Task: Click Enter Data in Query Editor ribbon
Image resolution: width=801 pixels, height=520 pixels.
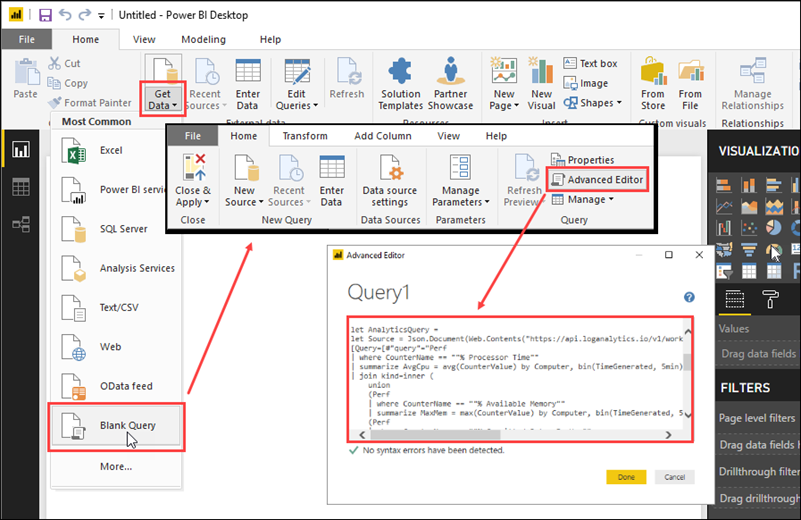Action: tap(332, 180)
